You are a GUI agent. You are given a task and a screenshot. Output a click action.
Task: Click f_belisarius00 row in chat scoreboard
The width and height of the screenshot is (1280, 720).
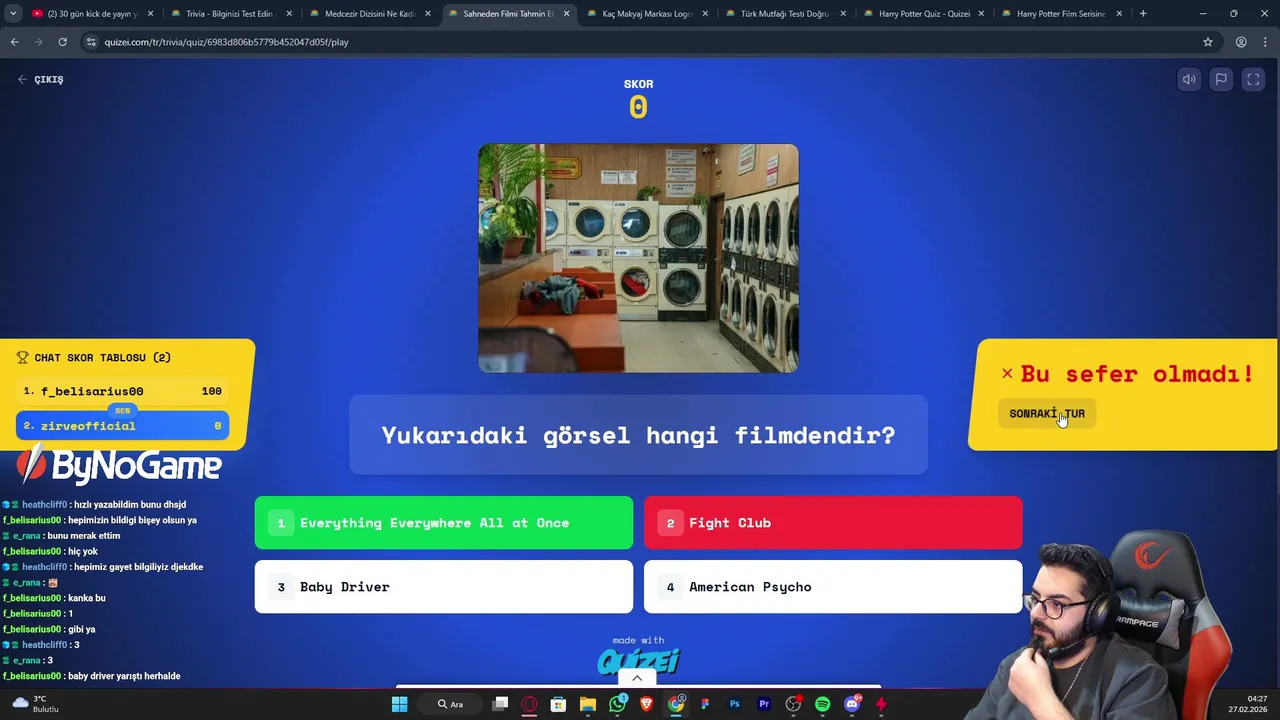[x=122, y=391]
